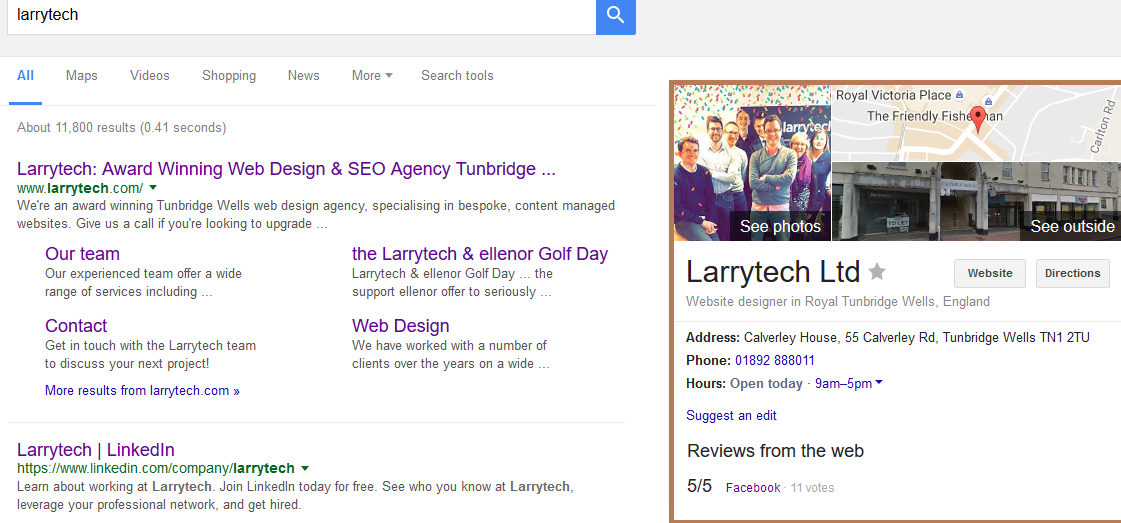The height and width of the screenshot is (523, 1121).
Task: Click the red map pin marker
Action: pyautogui.click(x=978, y=119)
